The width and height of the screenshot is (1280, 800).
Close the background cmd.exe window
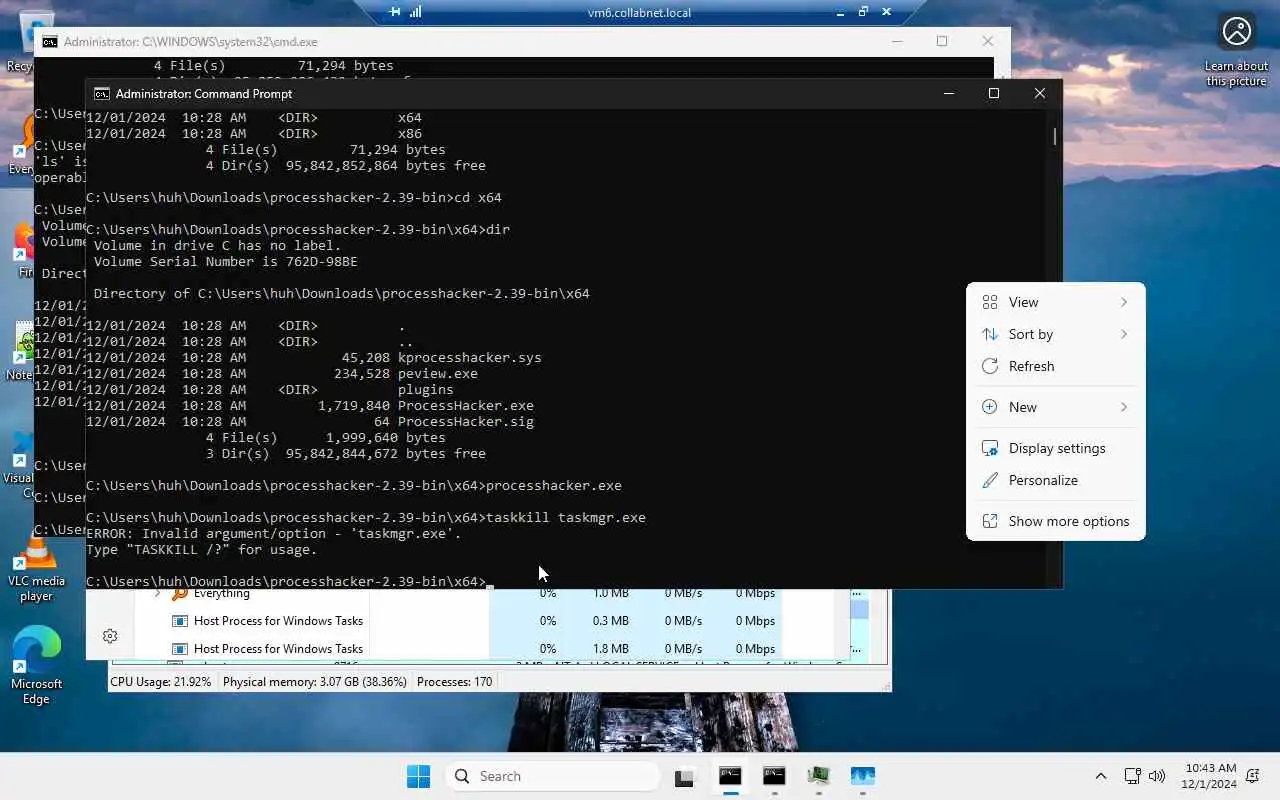point(988,41)
